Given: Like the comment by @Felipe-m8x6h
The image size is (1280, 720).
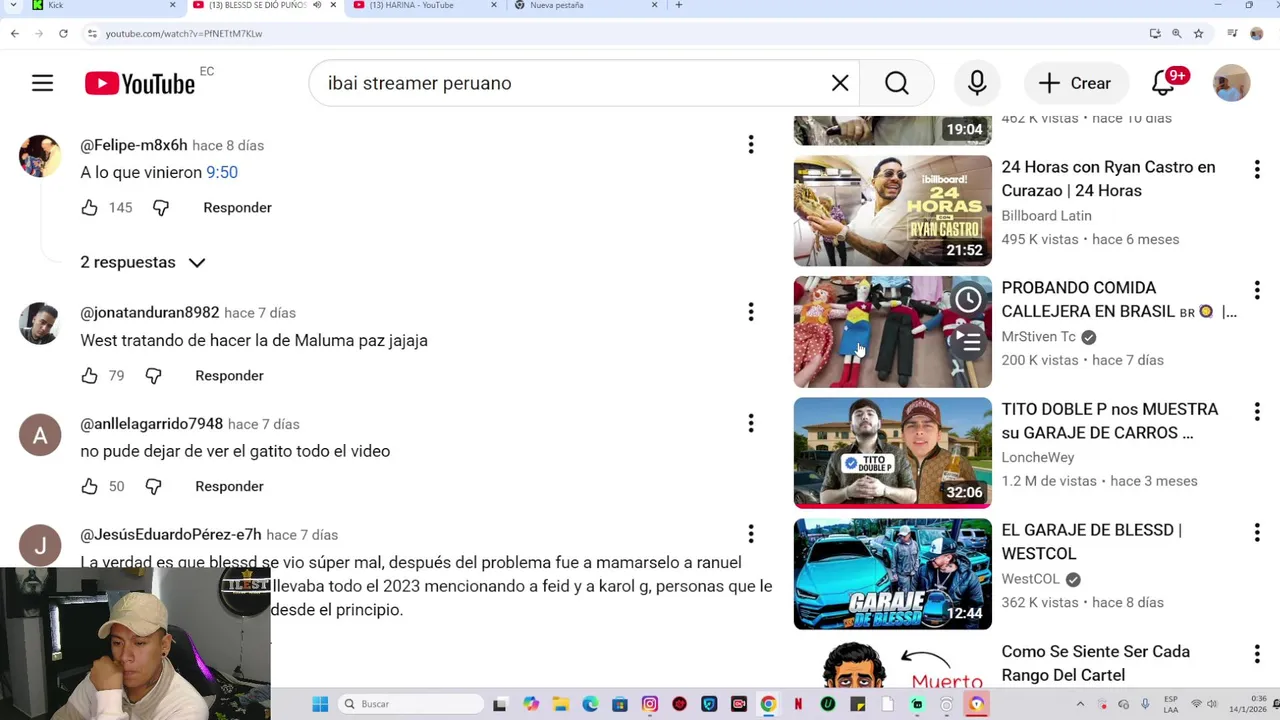Looking at the screenshot, I should click(x=89, y=207).
